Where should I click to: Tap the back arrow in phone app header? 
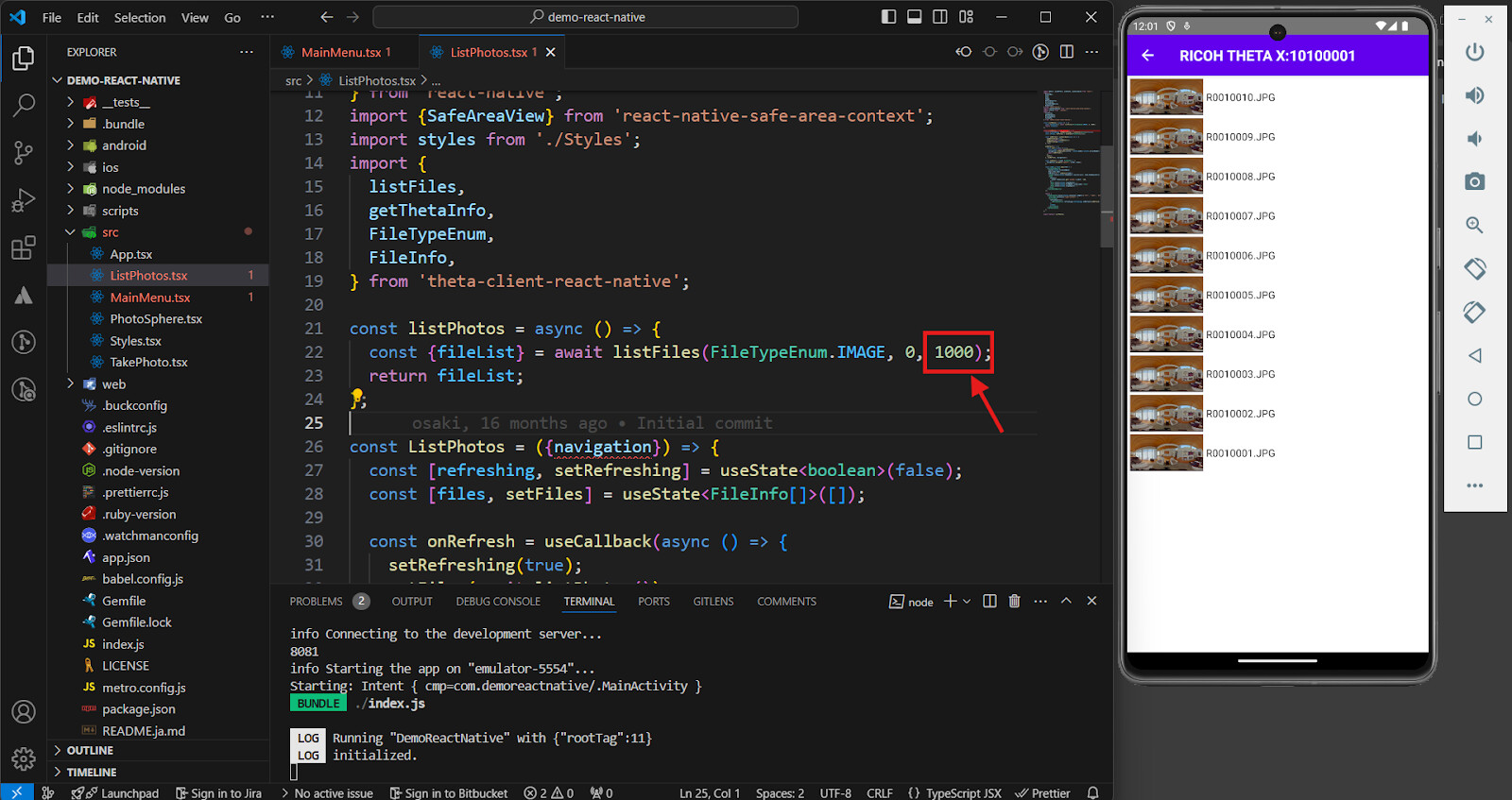[x=1148, y=56]
